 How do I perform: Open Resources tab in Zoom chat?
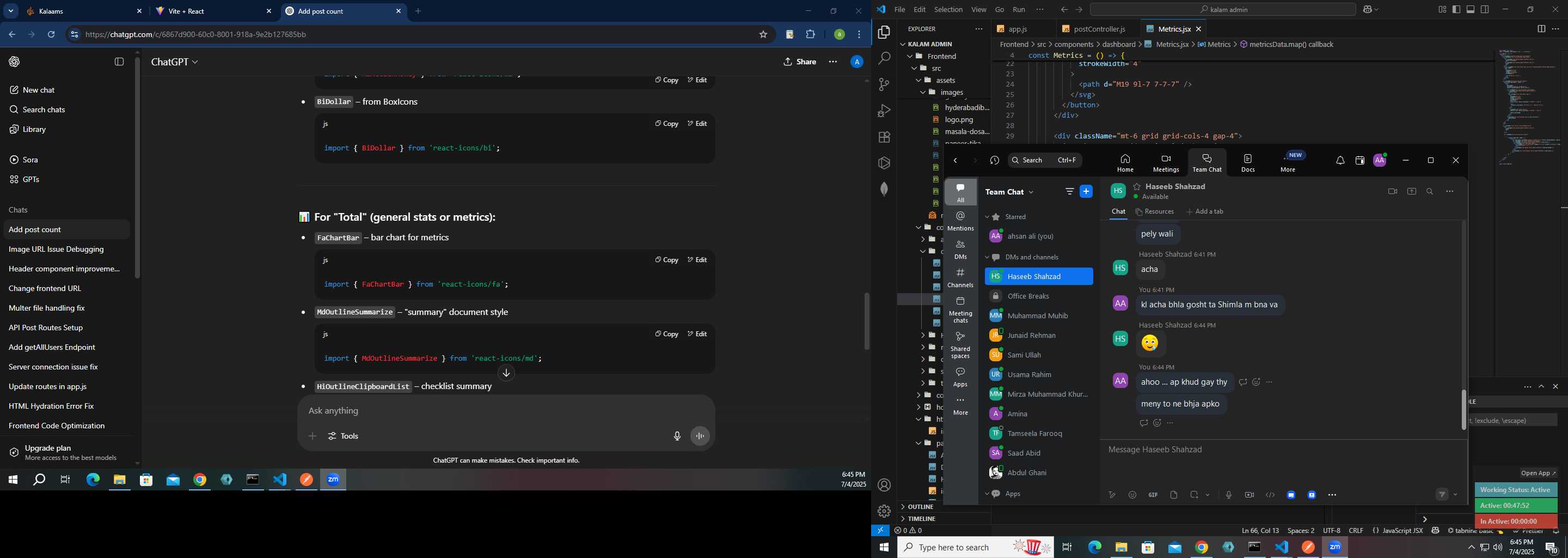(x=1155, y=211)
